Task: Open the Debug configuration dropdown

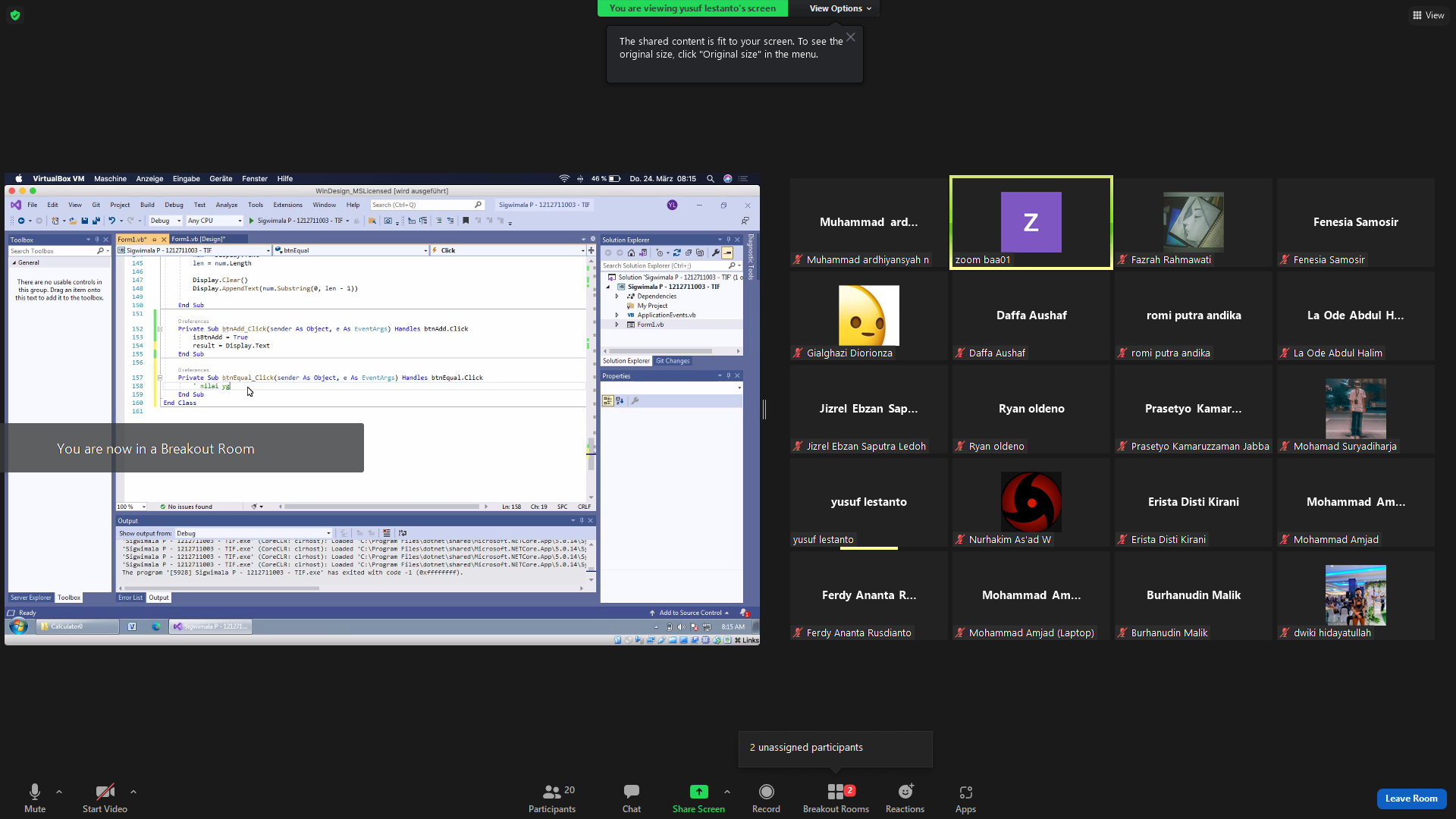Action: click(x=165, y=221)
